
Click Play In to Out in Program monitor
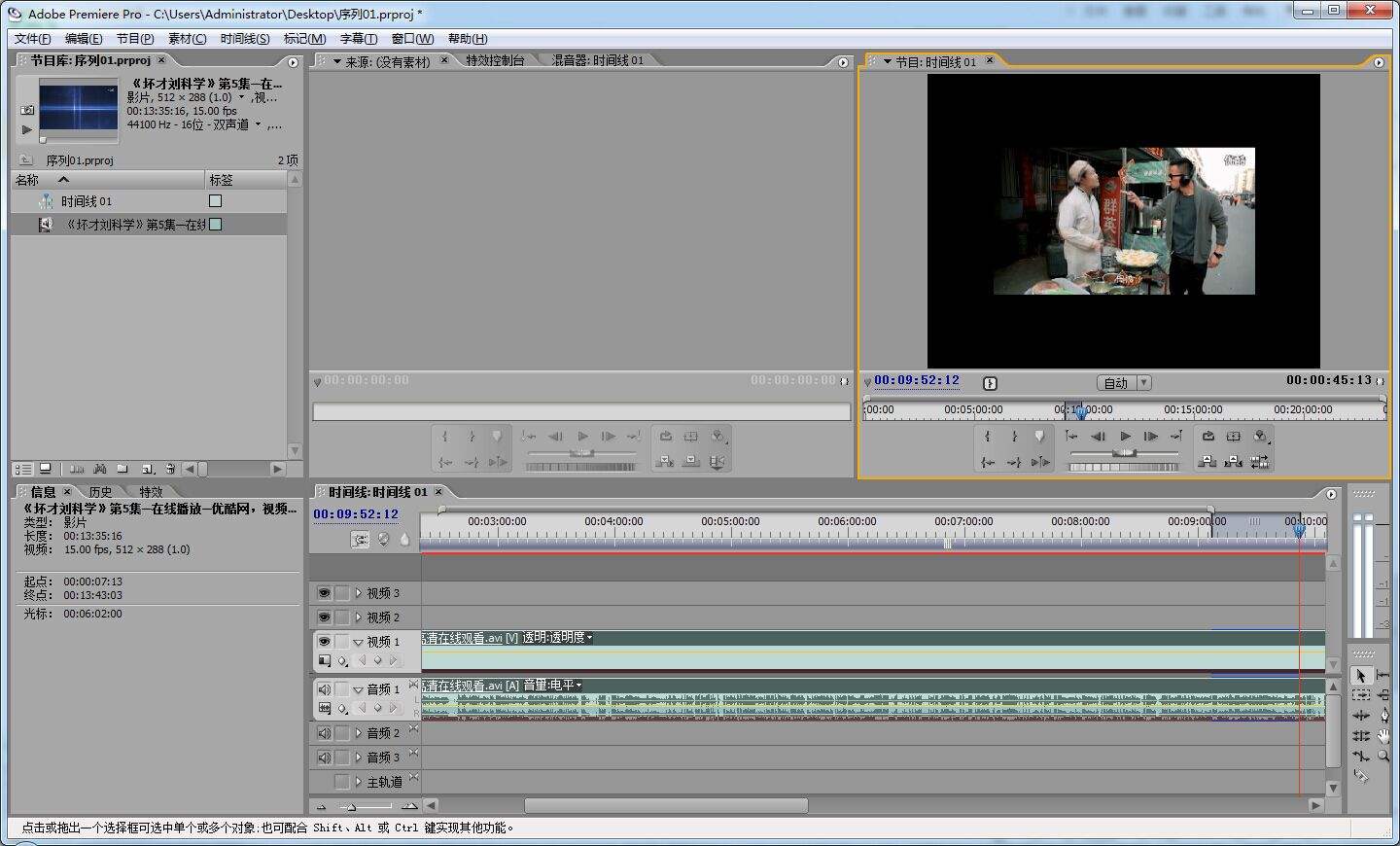(1040, 462)
